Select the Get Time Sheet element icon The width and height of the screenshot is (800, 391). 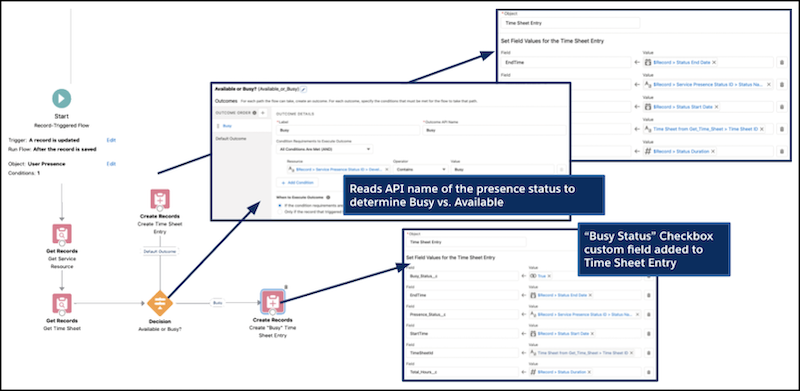tap(62, 303)
